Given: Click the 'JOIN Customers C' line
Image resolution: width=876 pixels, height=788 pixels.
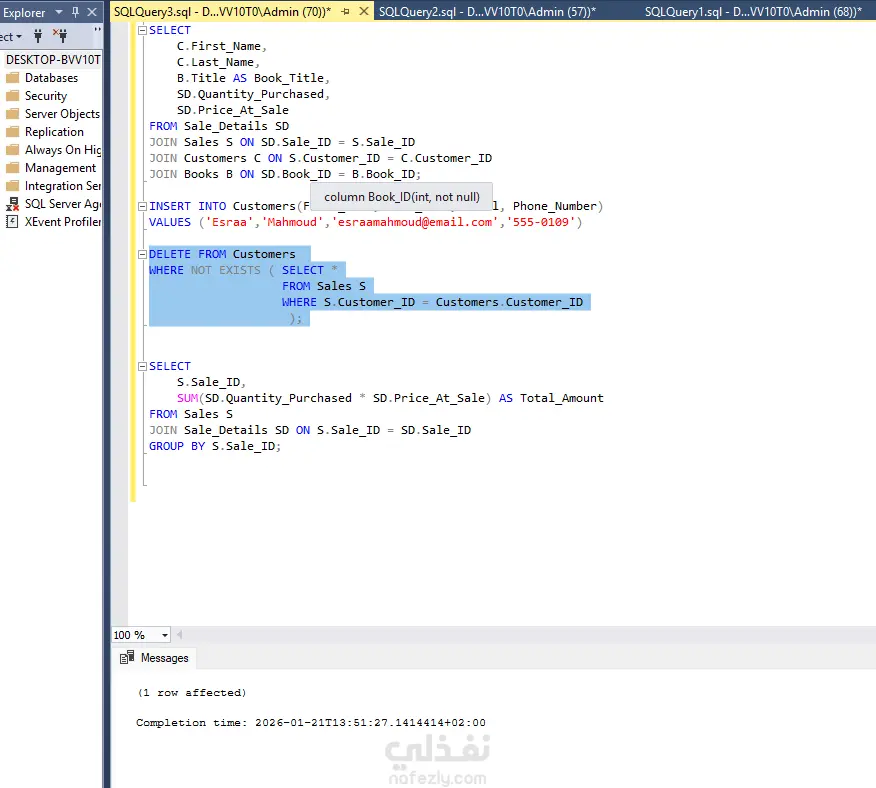Looking at the screenshot, I should (321, 158).
